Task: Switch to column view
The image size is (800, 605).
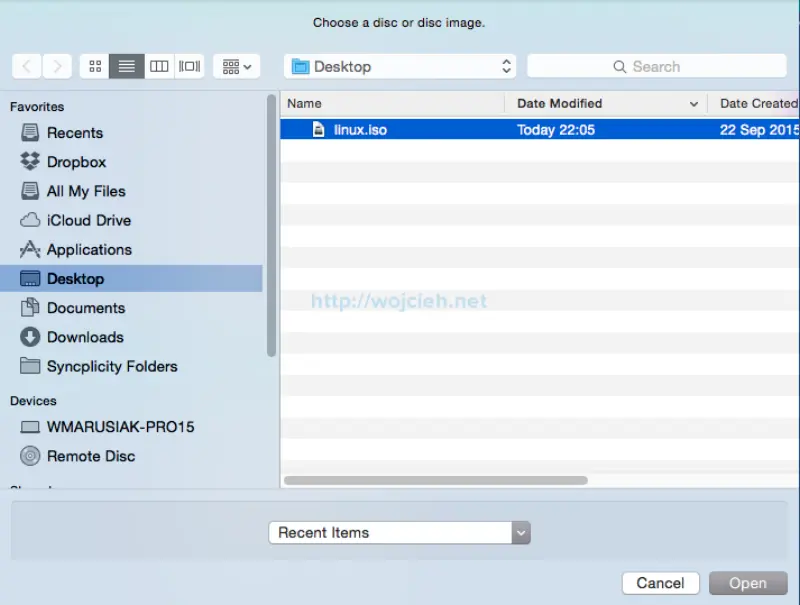Action: click(159, 66)
